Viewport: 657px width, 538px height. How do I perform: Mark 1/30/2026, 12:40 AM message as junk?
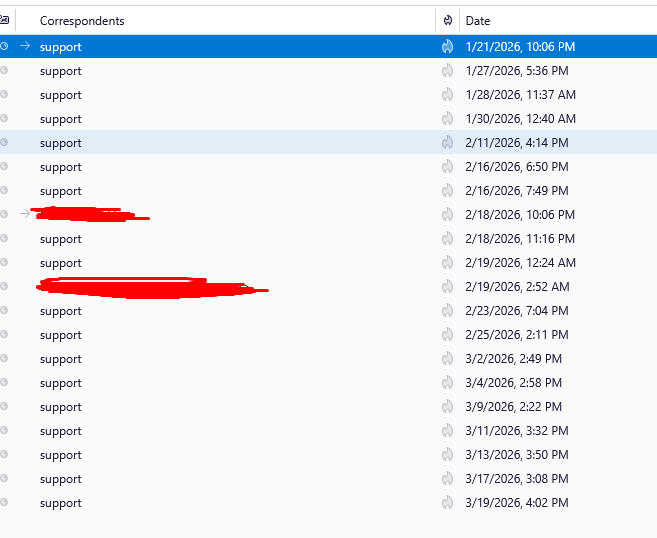[447, 119]
